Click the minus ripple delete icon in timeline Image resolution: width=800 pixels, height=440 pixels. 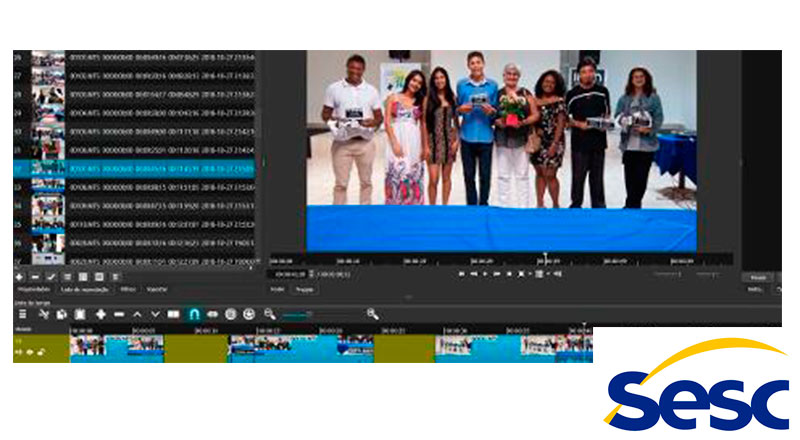[x=119, y=314]
